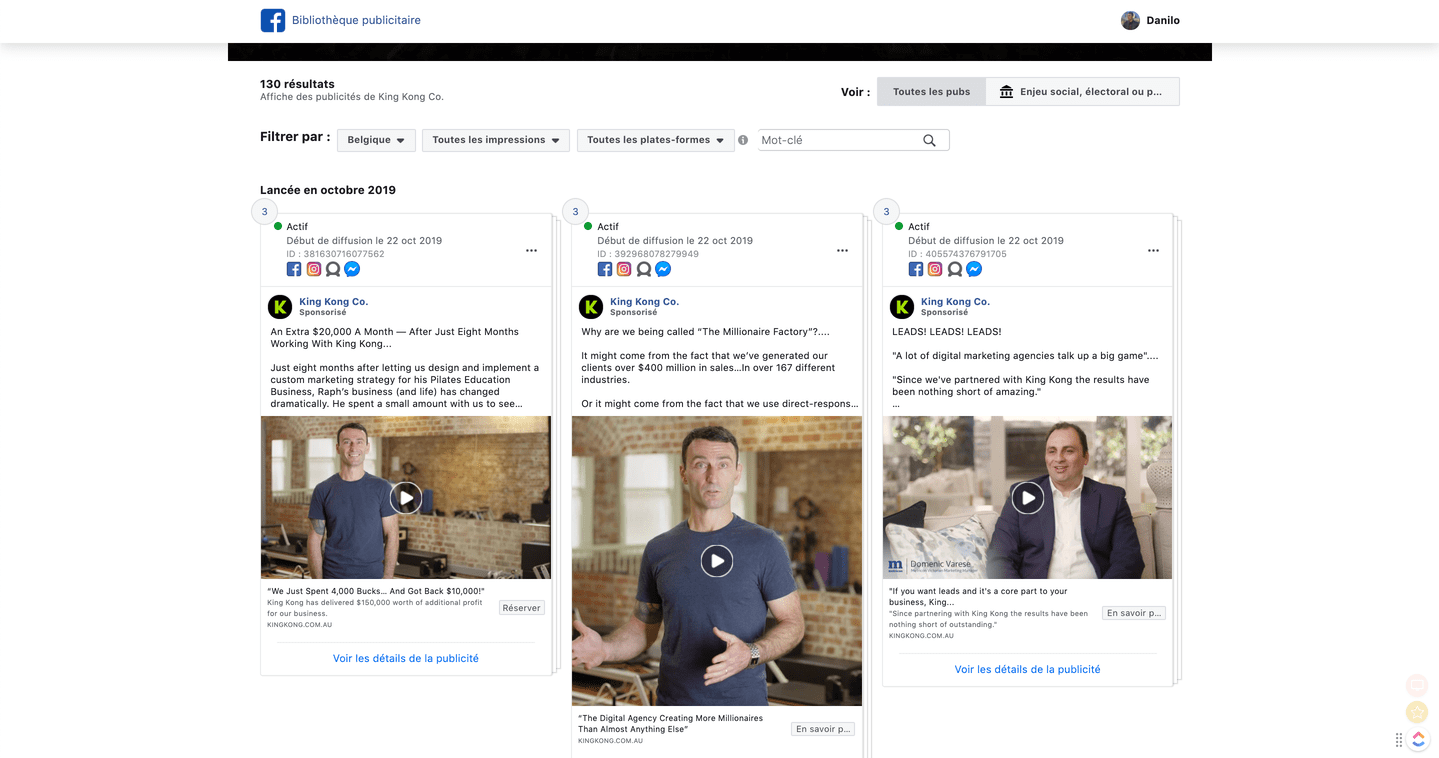Viewport: 1439px width, 758px height.
Task: Click headline "The Digital Agency Creating More Millionaires"
Action: pos(670,723)
